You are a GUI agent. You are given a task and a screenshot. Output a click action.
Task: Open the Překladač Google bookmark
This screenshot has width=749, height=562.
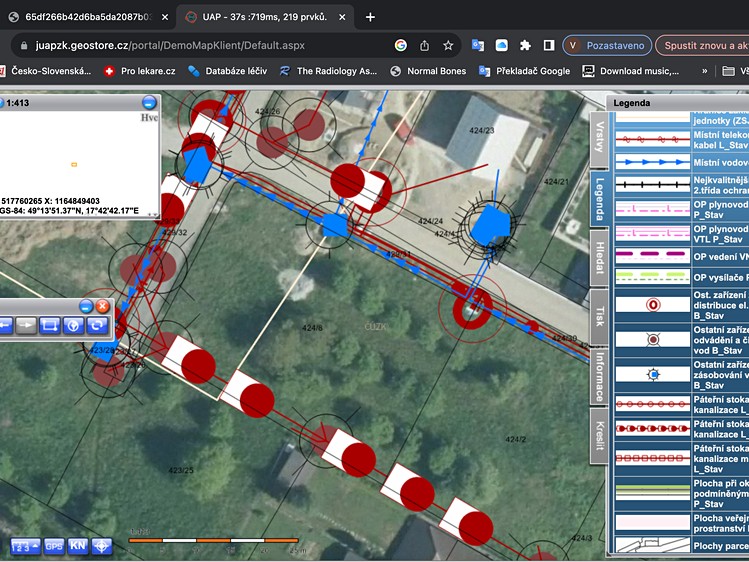coord(524,71)
